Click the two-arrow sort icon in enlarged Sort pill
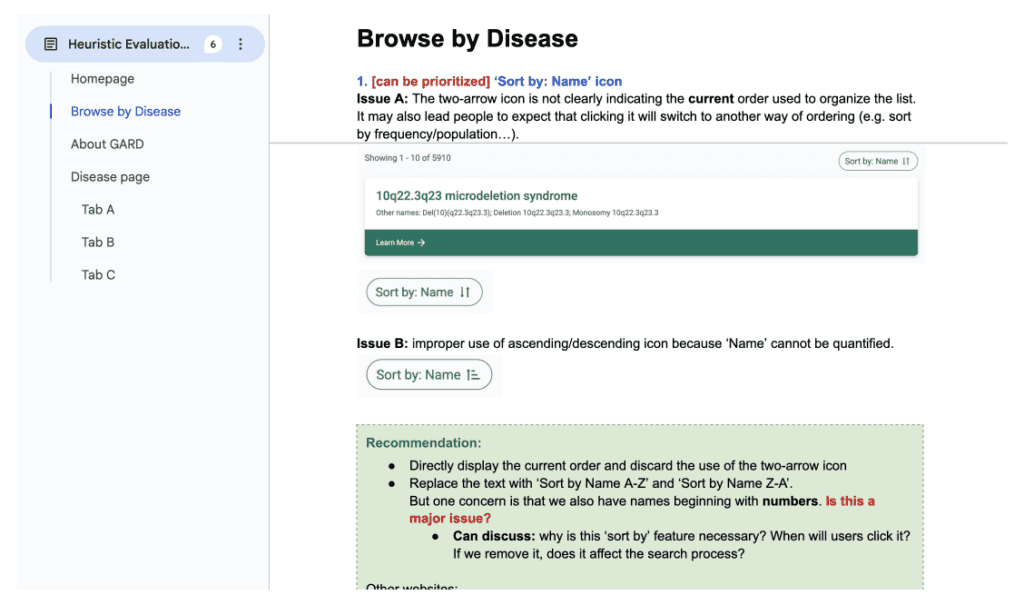 coord(465,292)
